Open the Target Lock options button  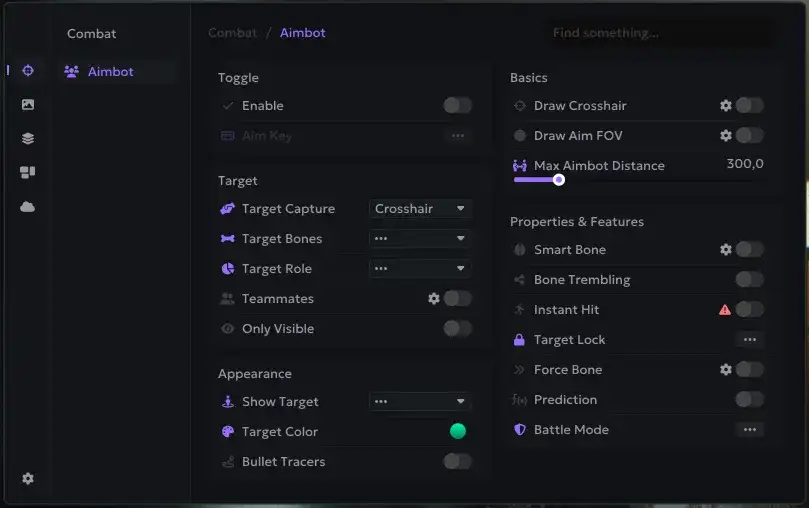(749, 340)
